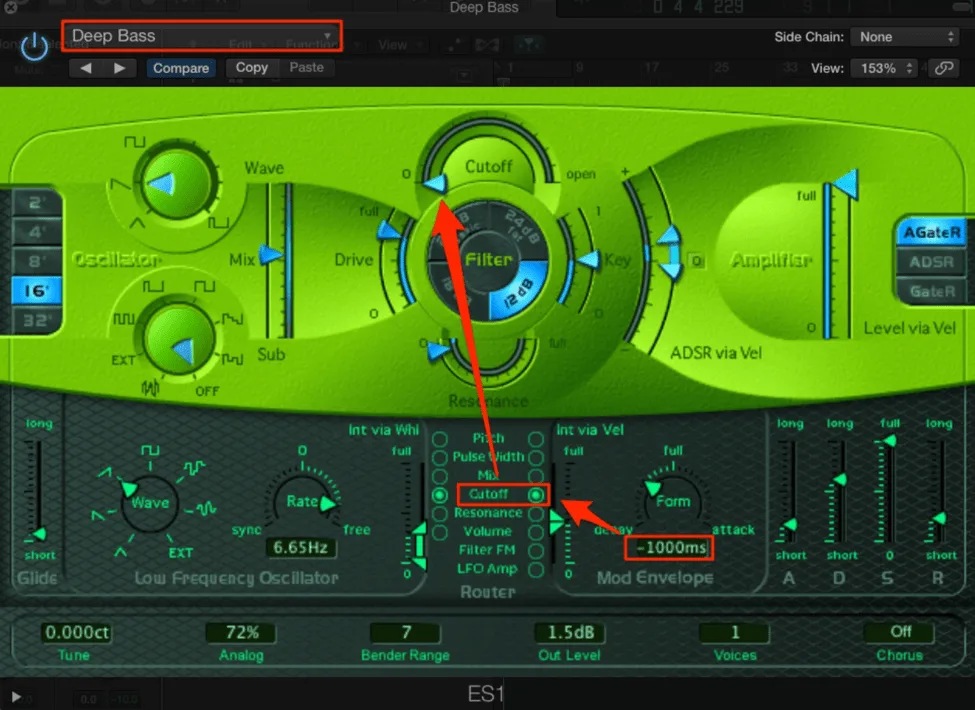The height and width of the screenshot is (710, 975).
Task: Enable Mod Envelope routing to Pitch
Action: (535, 439)
